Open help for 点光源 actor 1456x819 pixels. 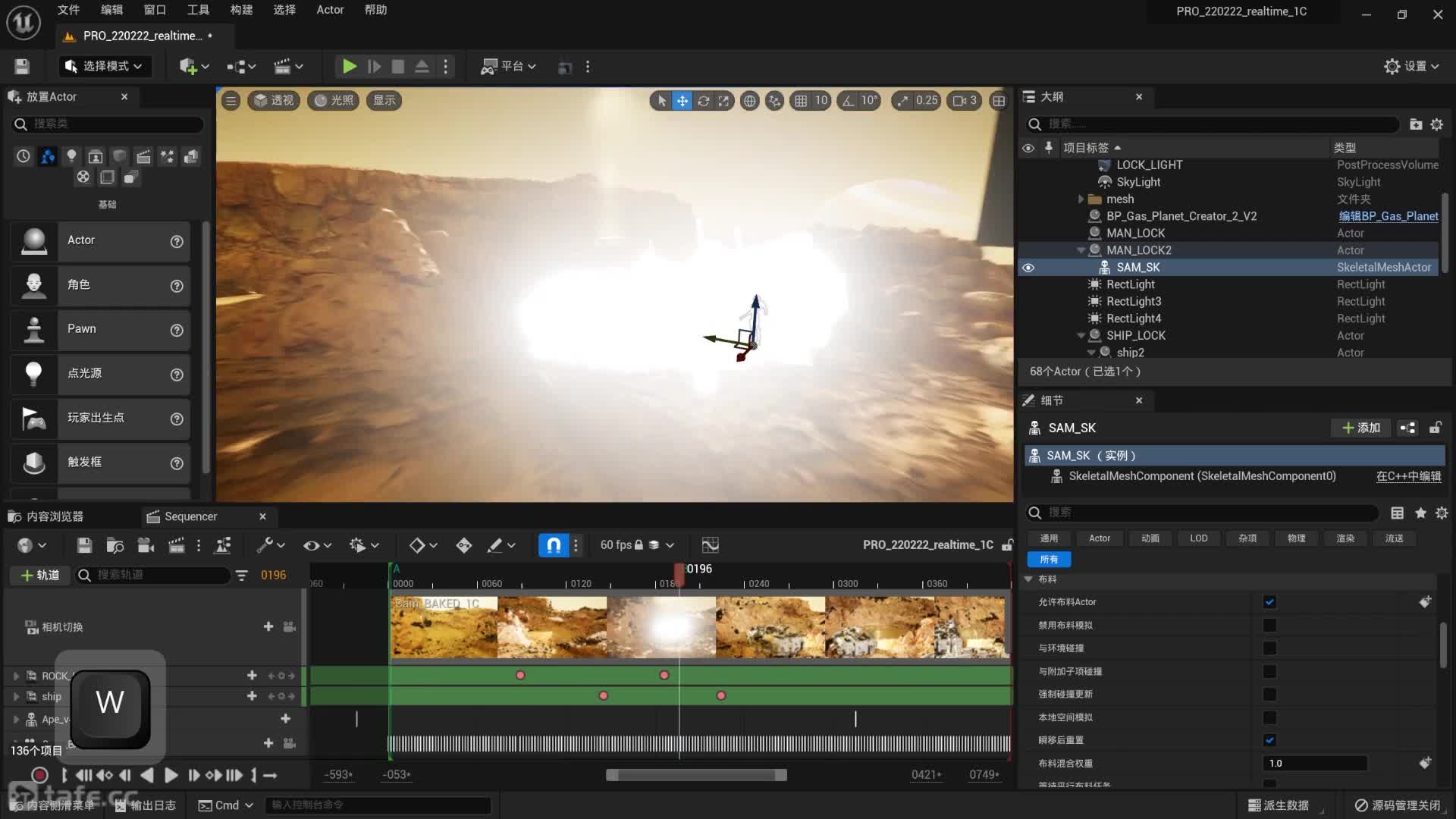point(177,375)
